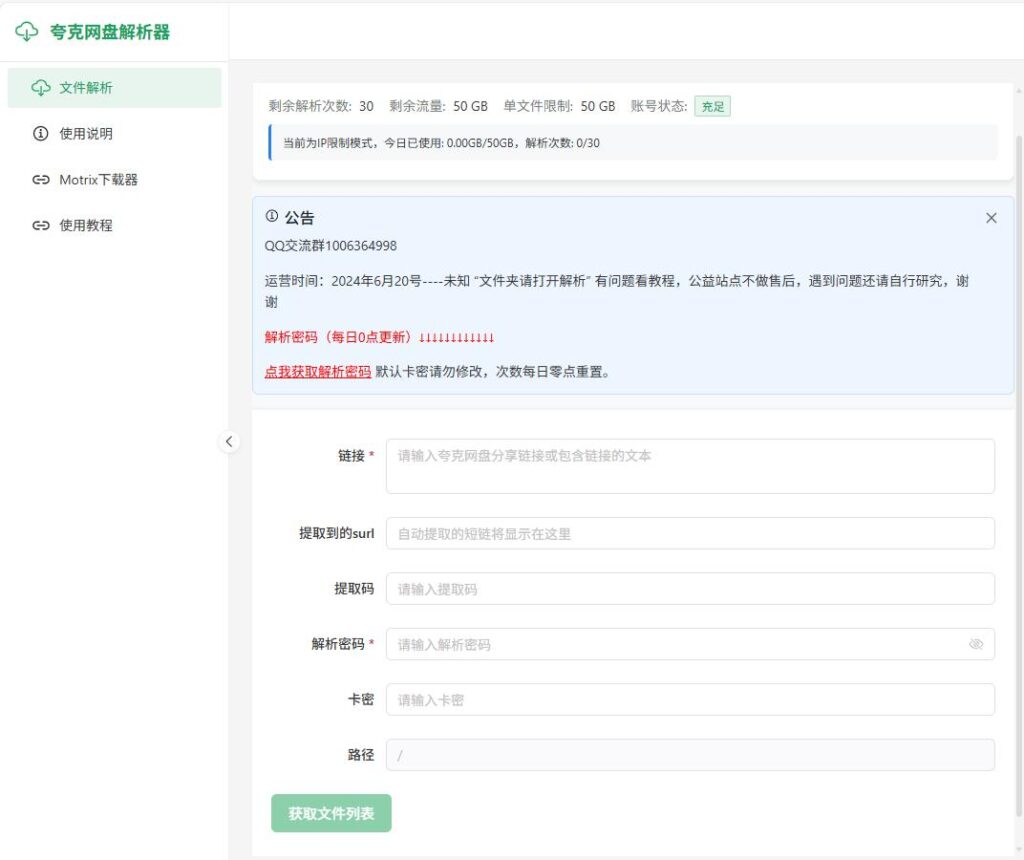Focus the 链接 share link text area
Viewport: 1024px width, 860px height.
click(x=690, y=466)
